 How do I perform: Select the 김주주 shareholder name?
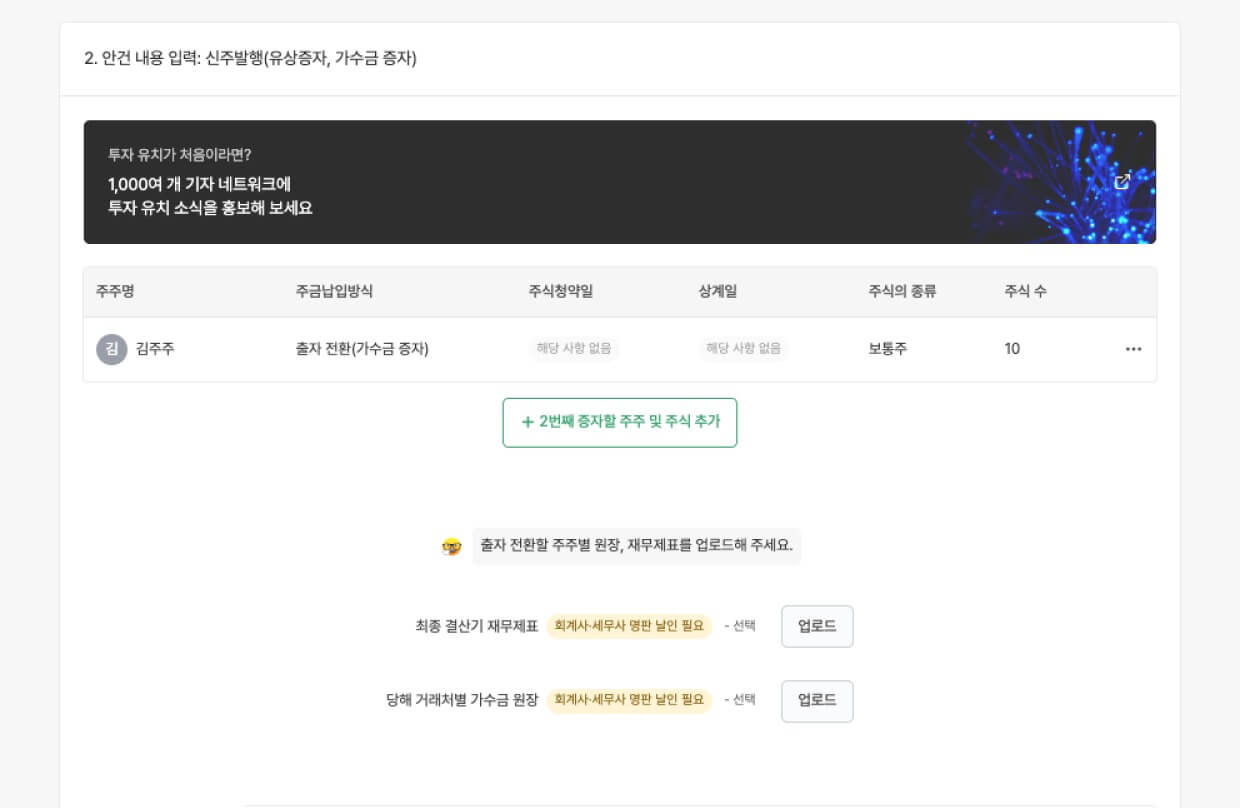click(154, 349)
